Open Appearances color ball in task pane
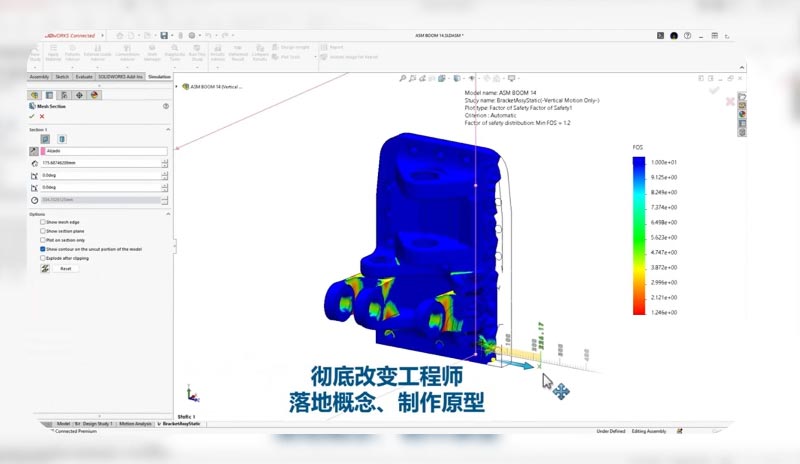 point(742,114)
